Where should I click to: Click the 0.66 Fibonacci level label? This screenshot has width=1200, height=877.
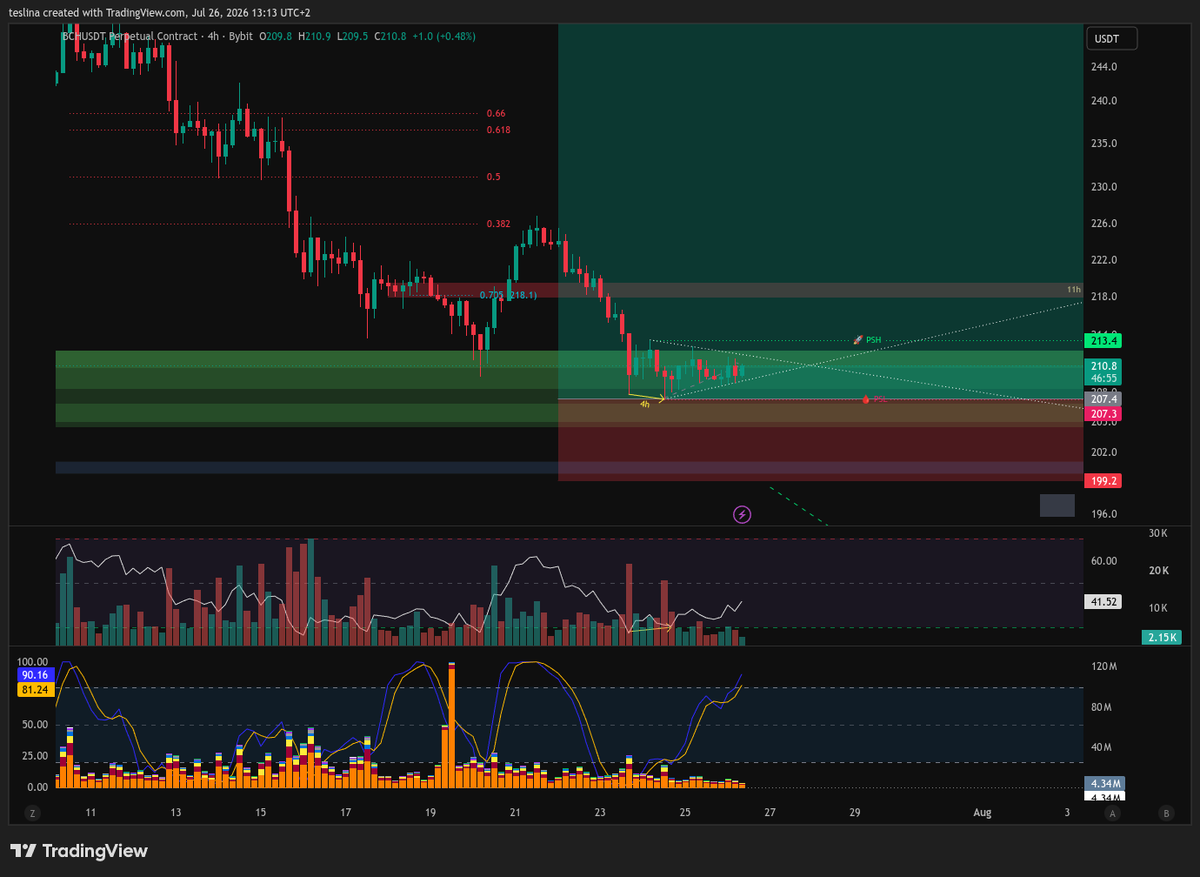[496, 114]
